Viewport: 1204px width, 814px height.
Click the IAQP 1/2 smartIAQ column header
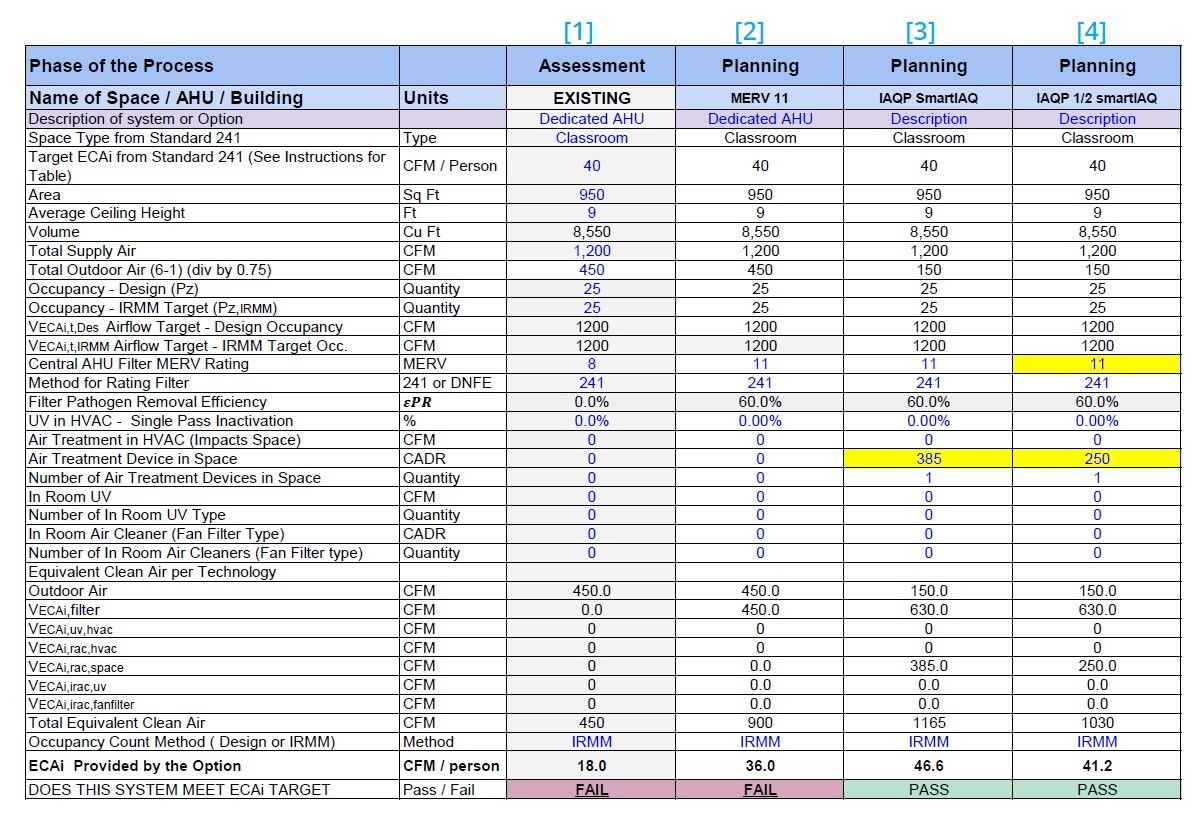[x=1097, y=98]
